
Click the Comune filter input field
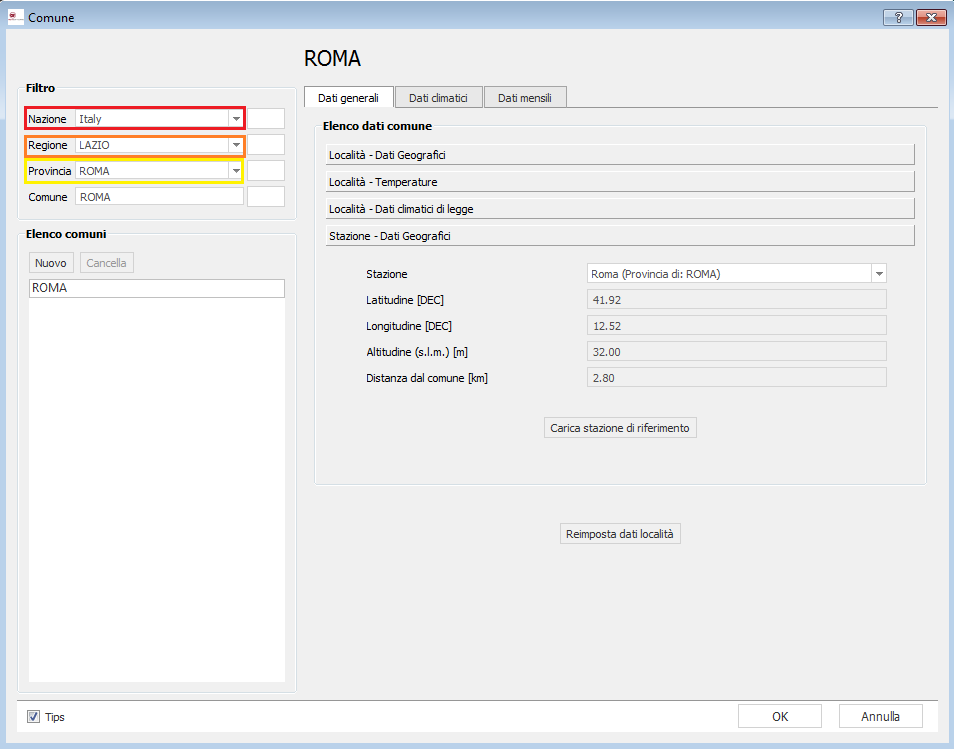click(x=160, y=197)
